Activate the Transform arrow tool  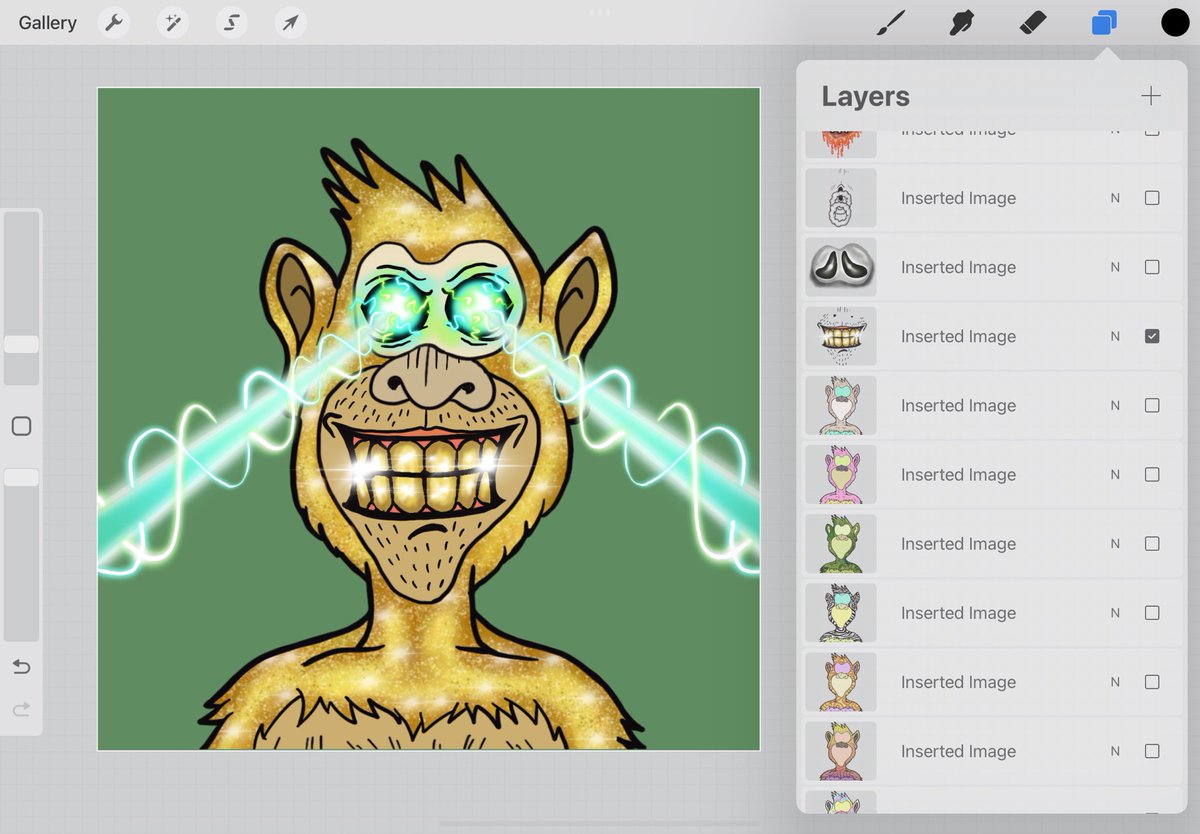coord(290,22)
